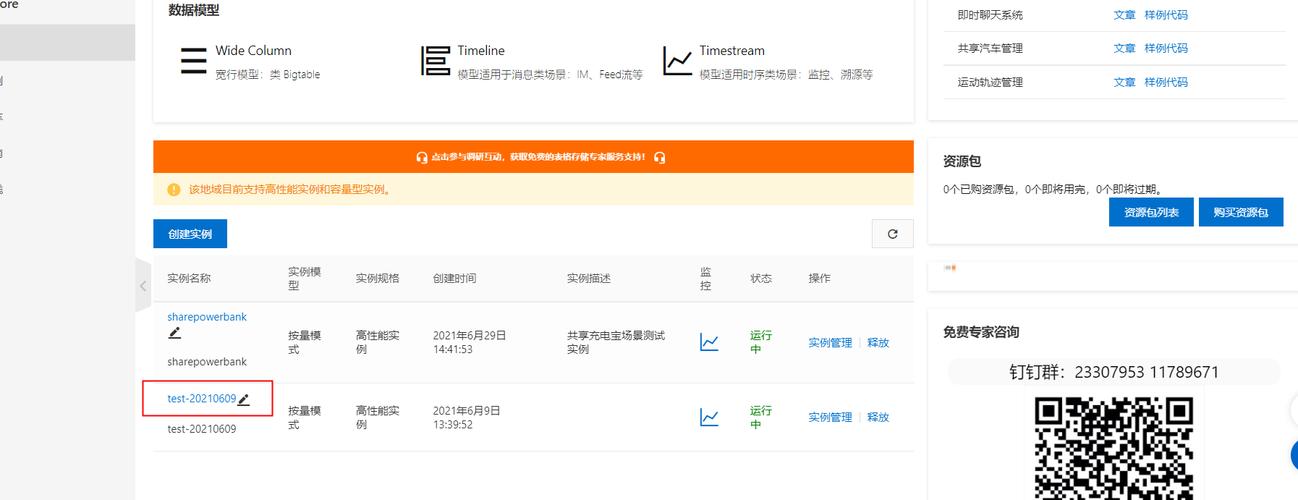Click the 购买资源包 button

tap(1241, 212)
